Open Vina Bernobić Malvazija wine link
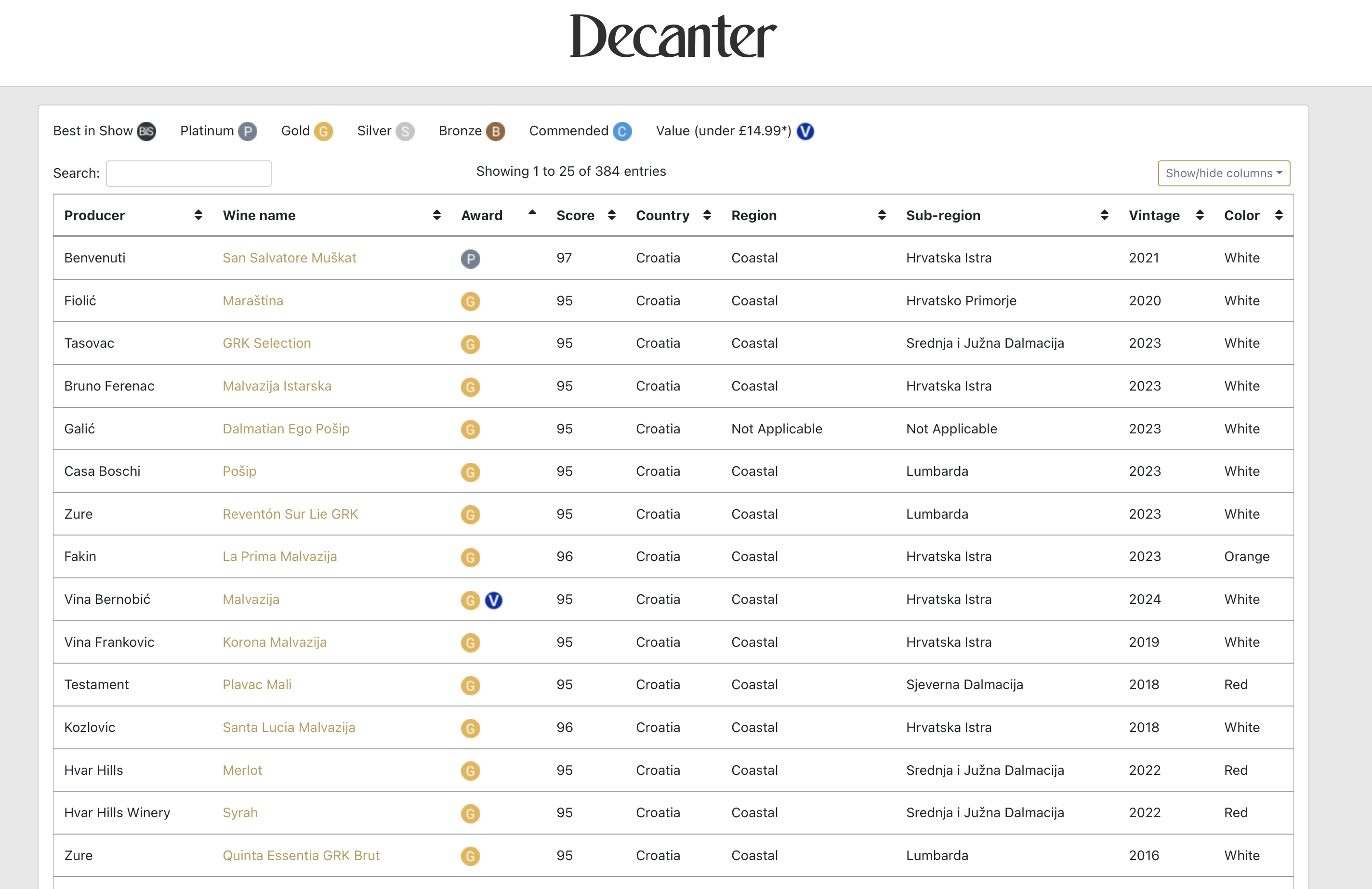Image resolution: width=1372 pixels, height=889 pixels. coord(251,599)
